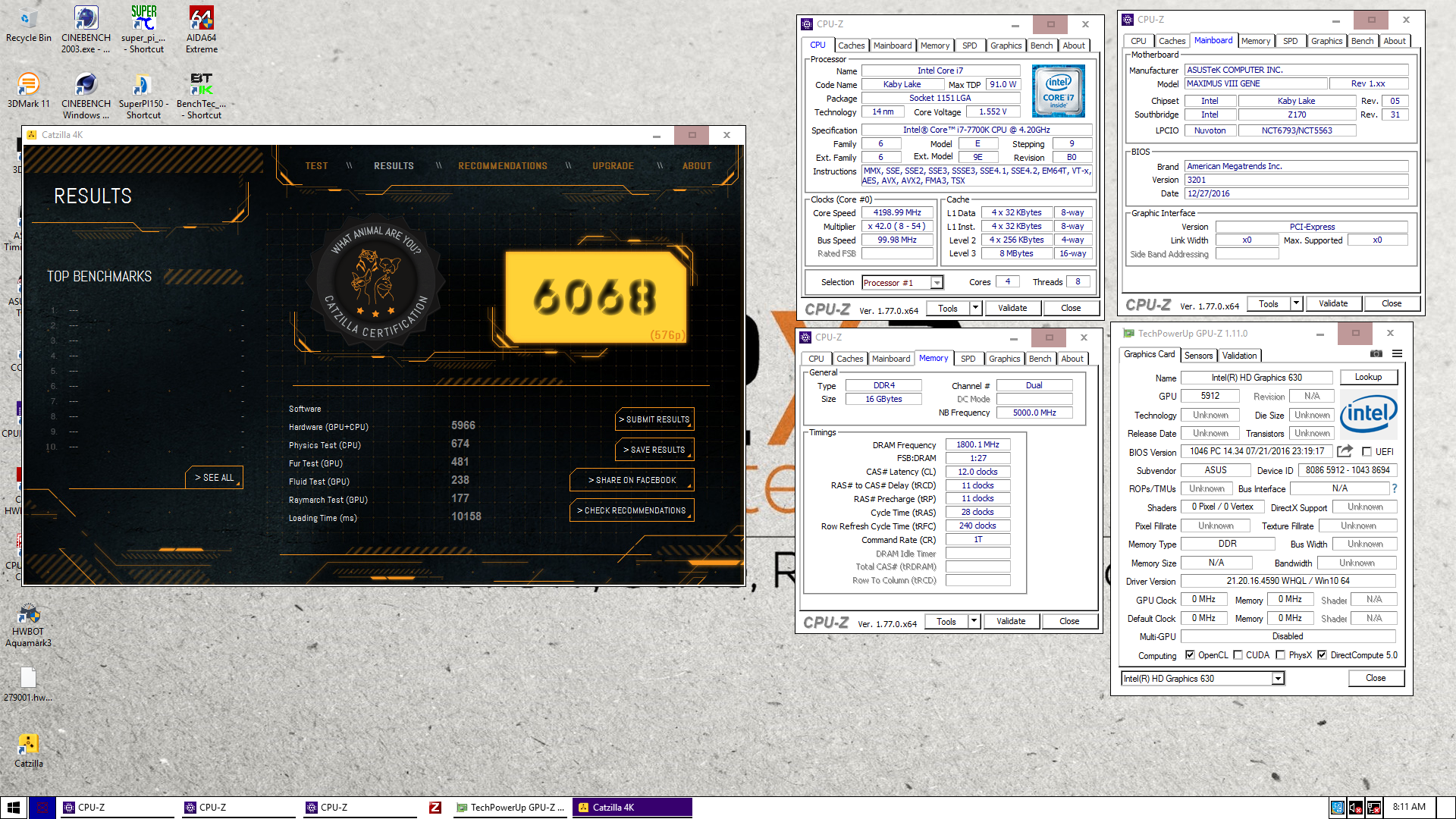Viewport: 1456px width, 819px height.
Task: Click the MAXIMUS VIII GENE model field
Action: [1257, 84]
